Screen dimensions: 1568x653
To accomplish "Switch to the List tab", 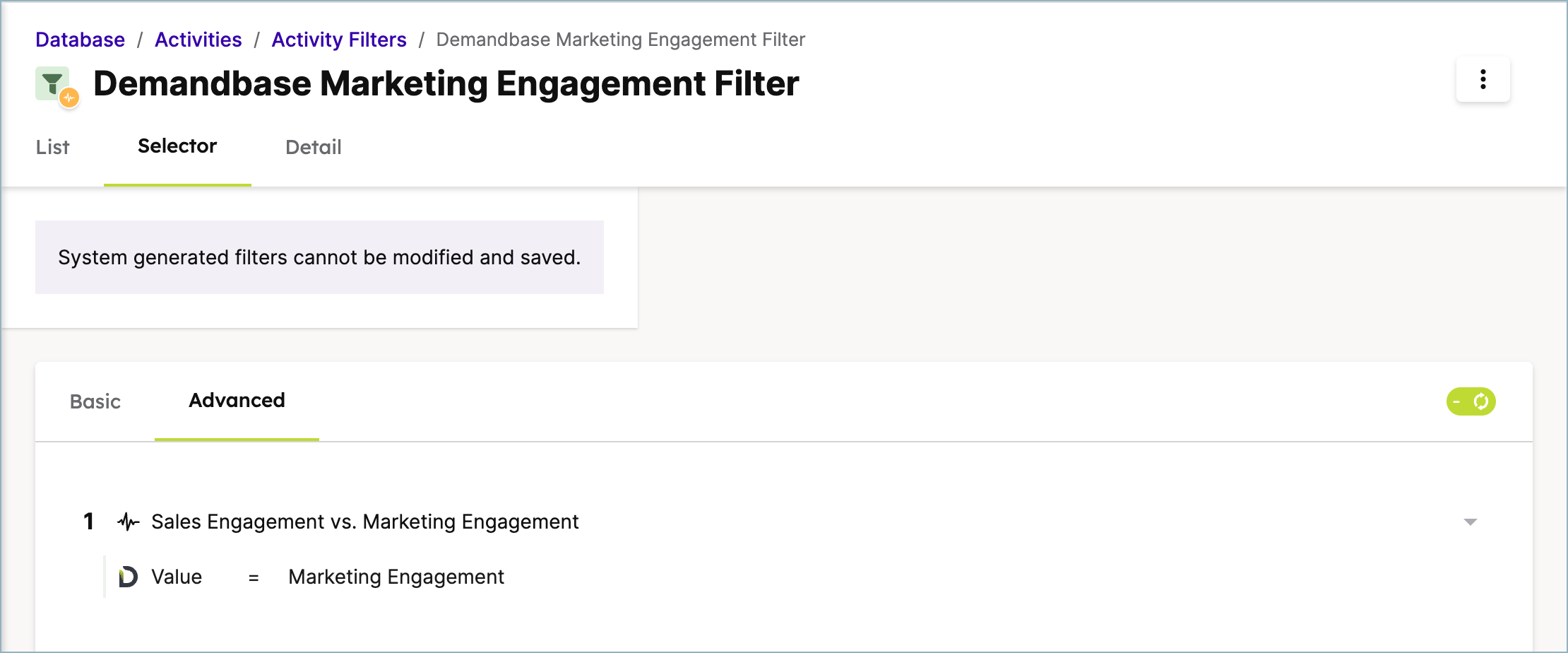I will click(53, 147).
